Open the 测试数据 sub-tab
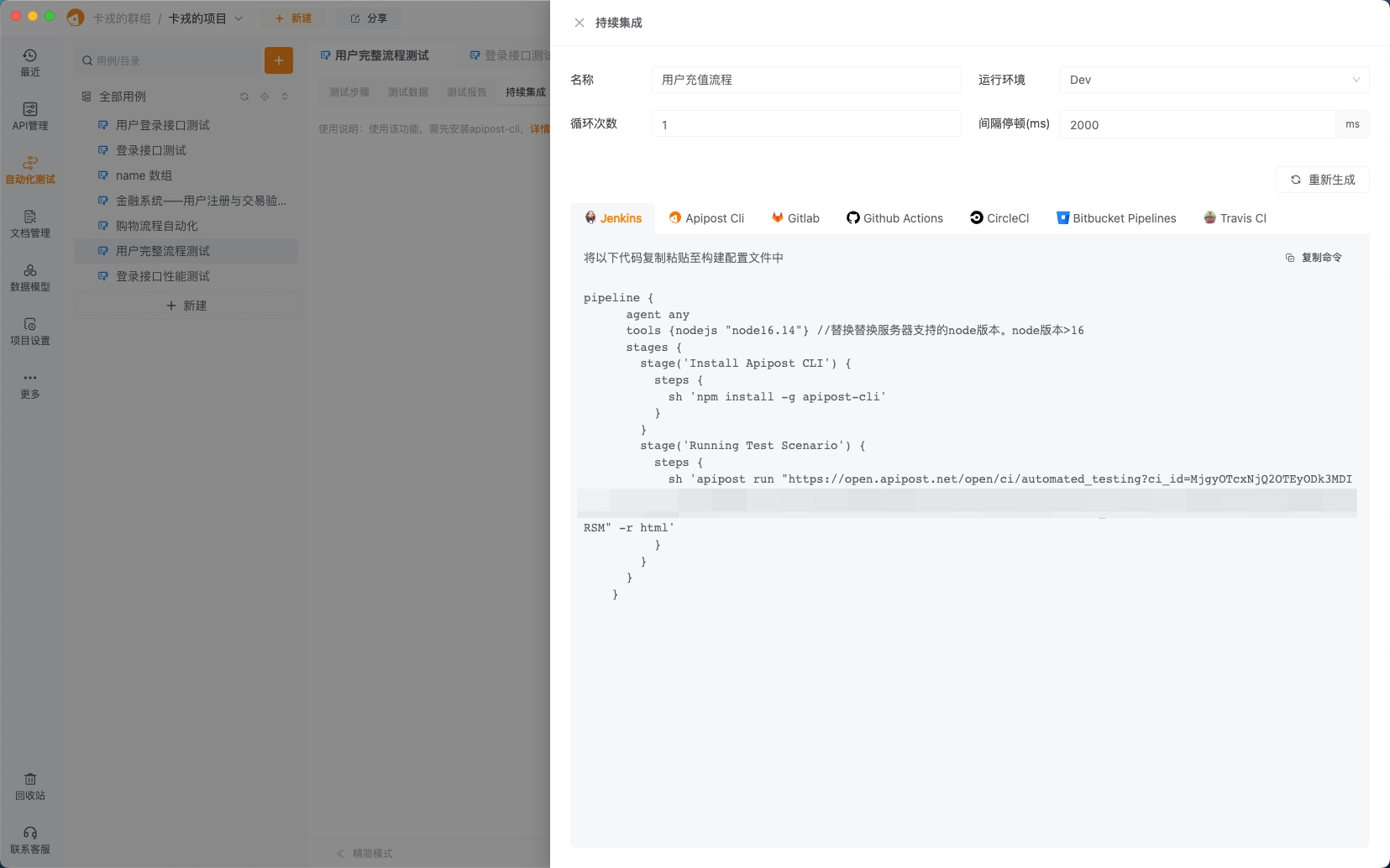The image size is (1390, 868). point(408,92)
